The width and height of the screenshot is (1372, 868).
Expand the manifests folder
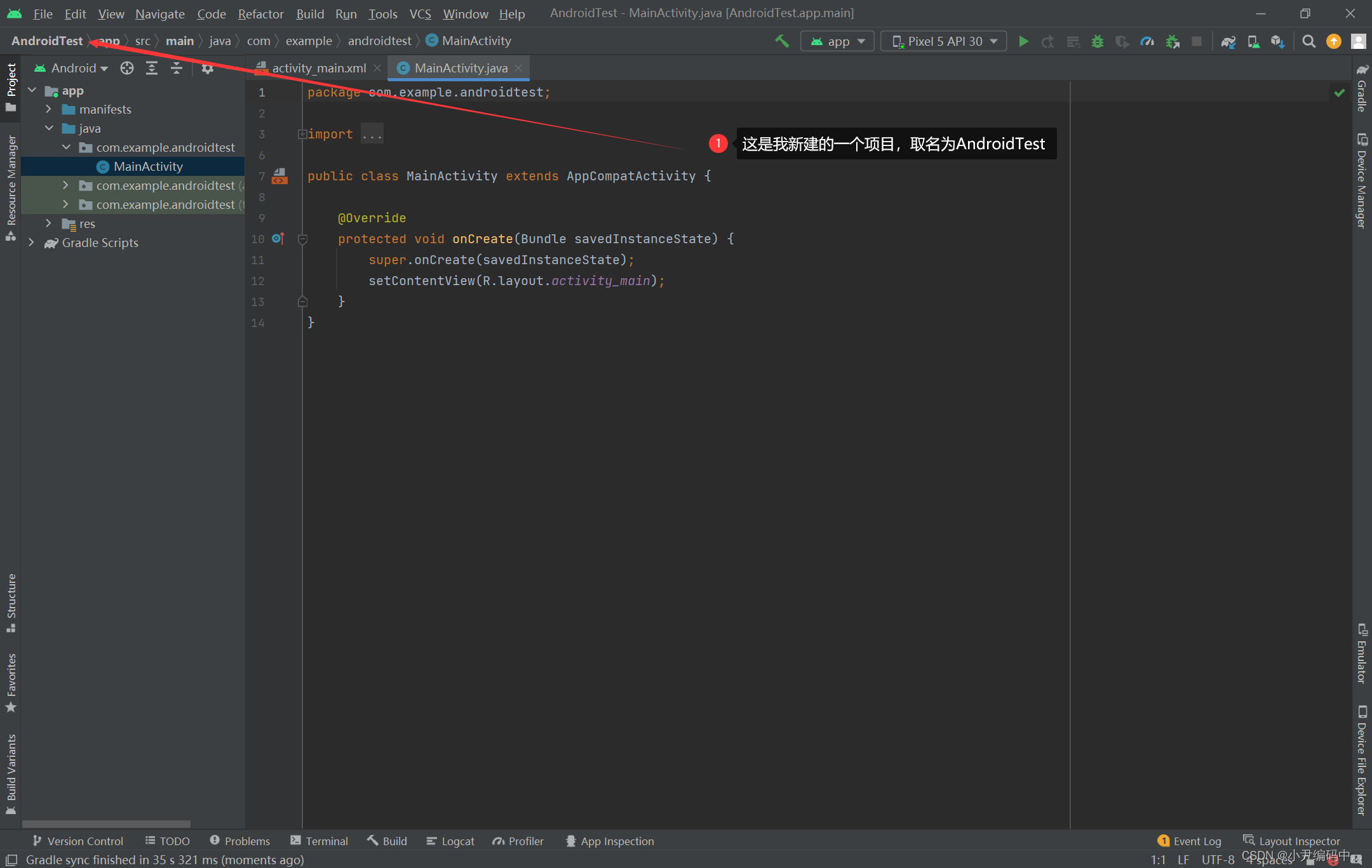[x=48, y=109]
